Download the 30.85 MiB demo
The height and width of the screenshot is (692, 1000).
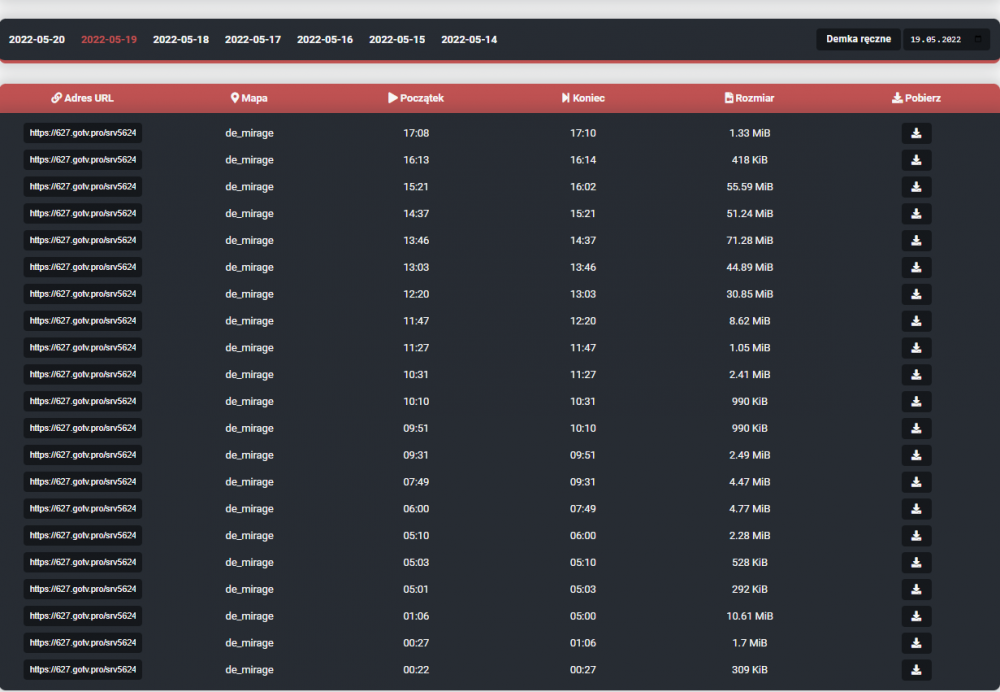[x=916, y=294]
